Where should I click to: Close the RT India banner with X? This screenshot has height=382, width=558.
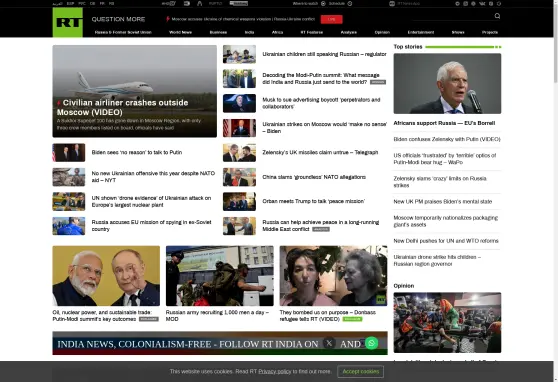pos(329,343)
